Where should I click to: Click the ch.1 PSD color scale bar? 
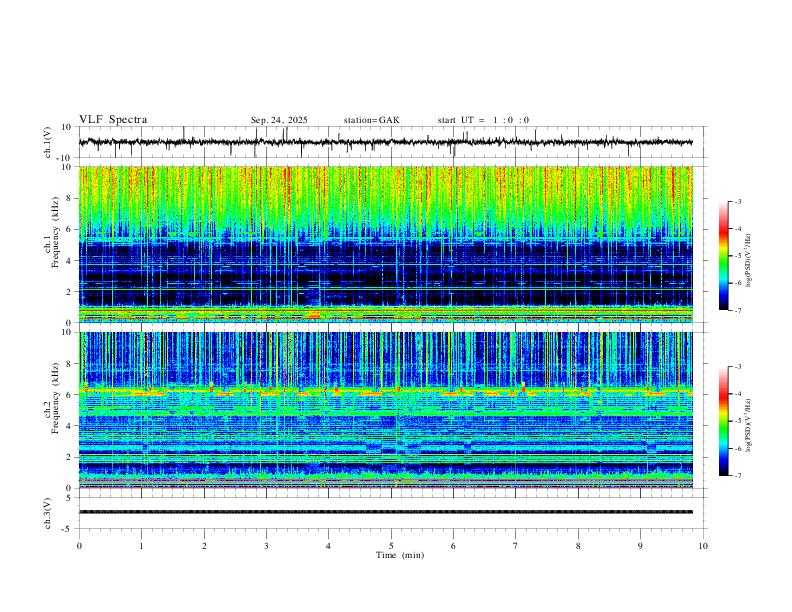(x=723, y=256)
